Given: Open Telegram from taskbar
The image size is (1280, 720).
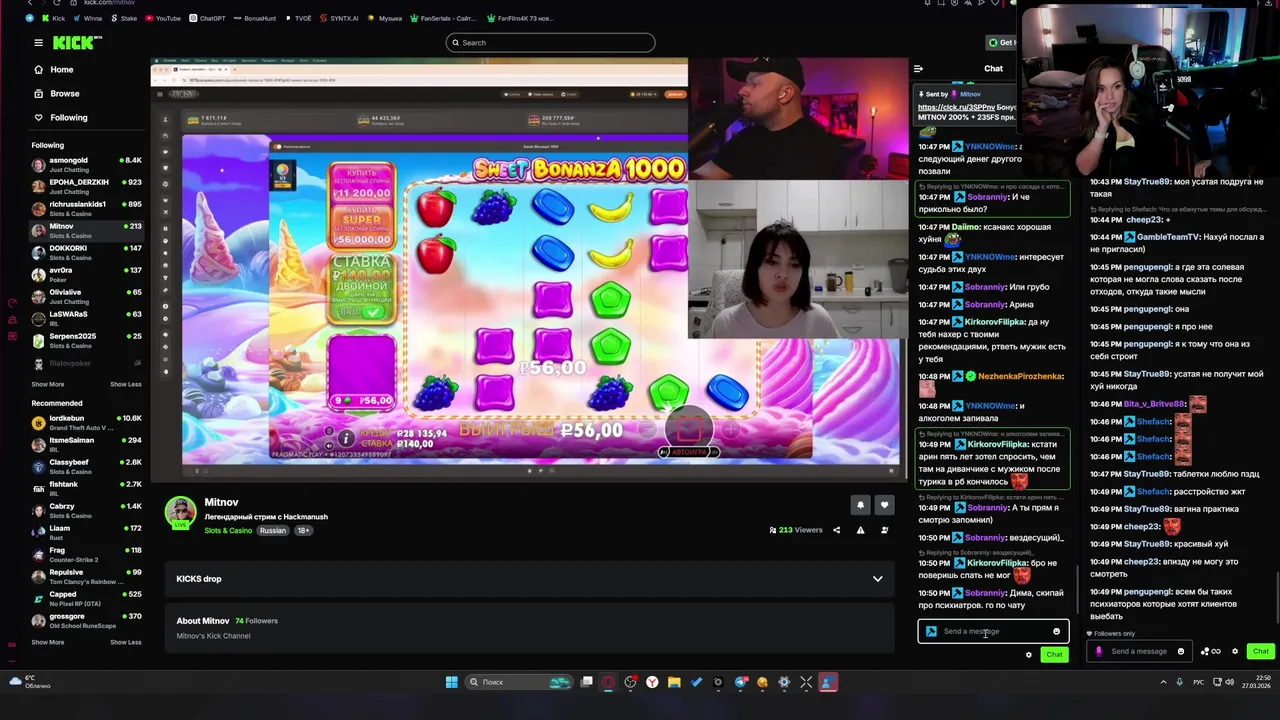Looking at the screenshot, I should coord(740,683).
